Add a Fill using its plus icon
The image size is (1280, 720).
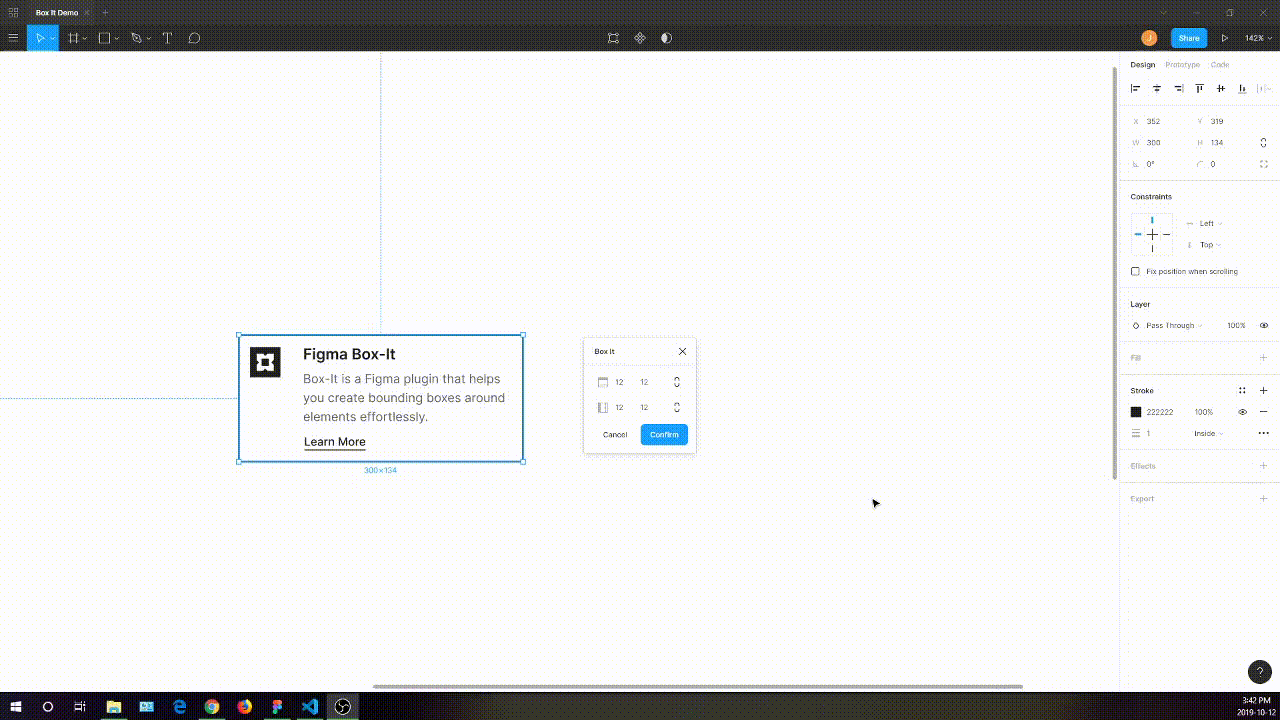(x=1263, y=357)
